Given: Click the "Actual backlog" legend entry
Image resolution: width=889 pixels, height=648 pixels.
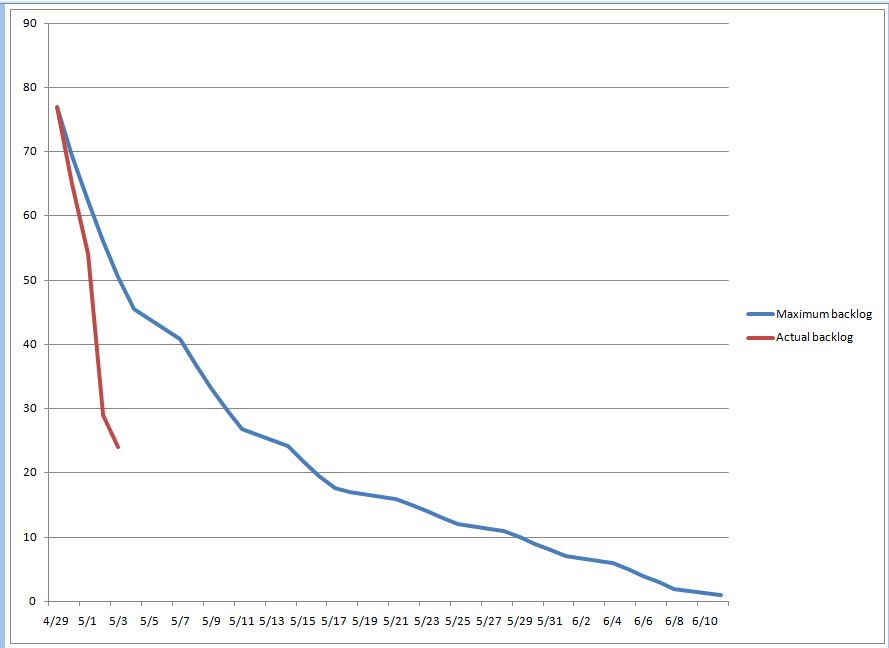Looking at the screenshot, I should pos(814,338).
